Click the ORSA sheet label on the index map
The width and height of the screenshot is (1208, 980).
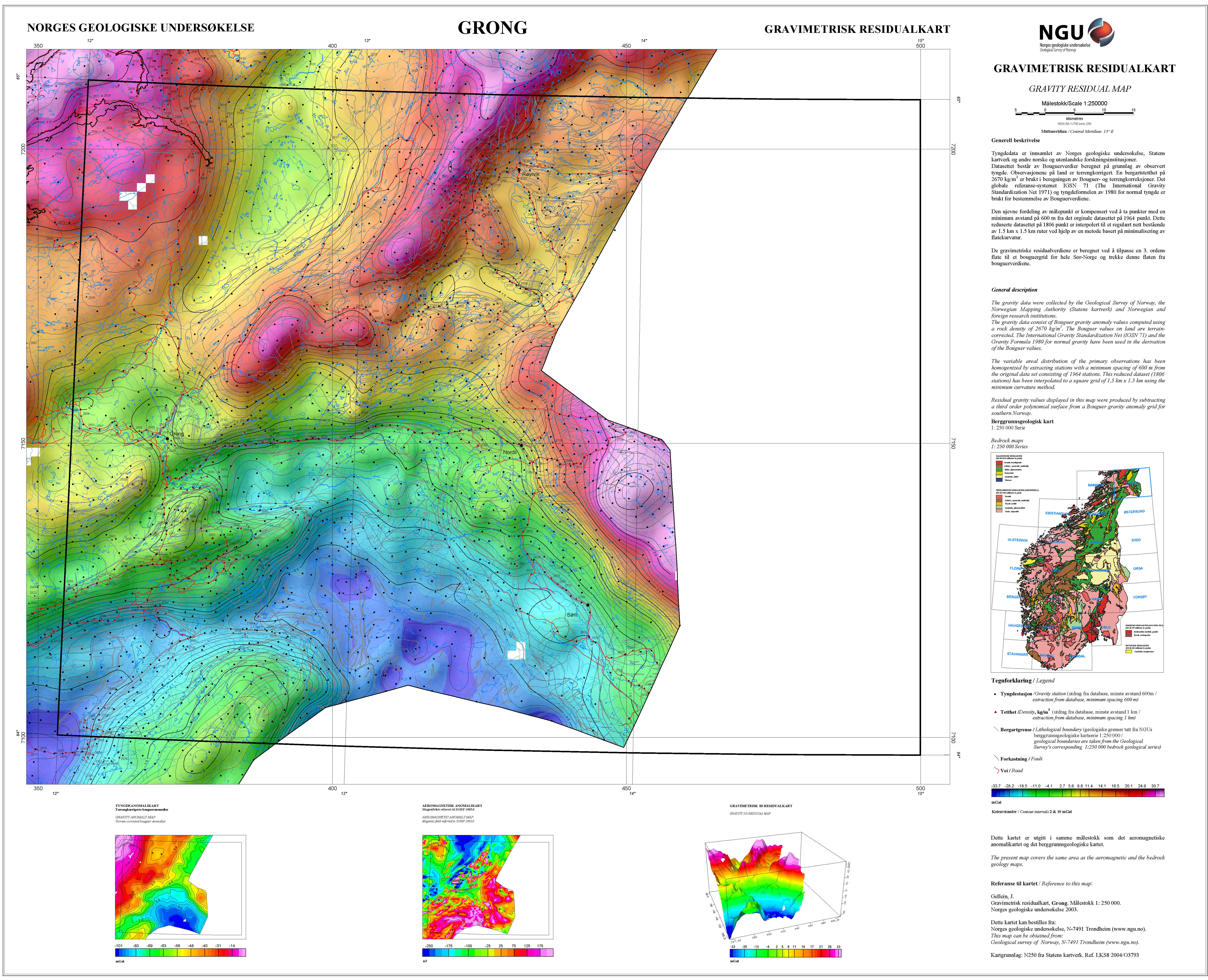1138,569
